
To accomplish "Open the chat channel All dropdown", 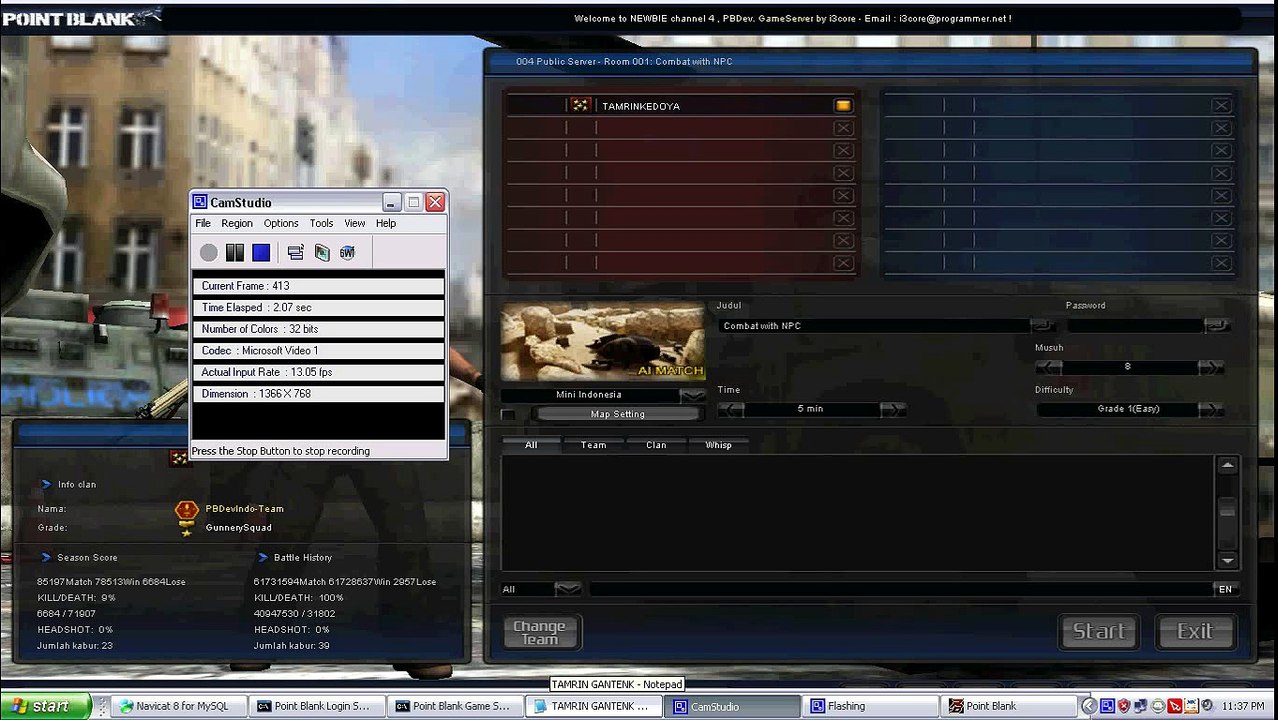I will click(x=568, y=589).
